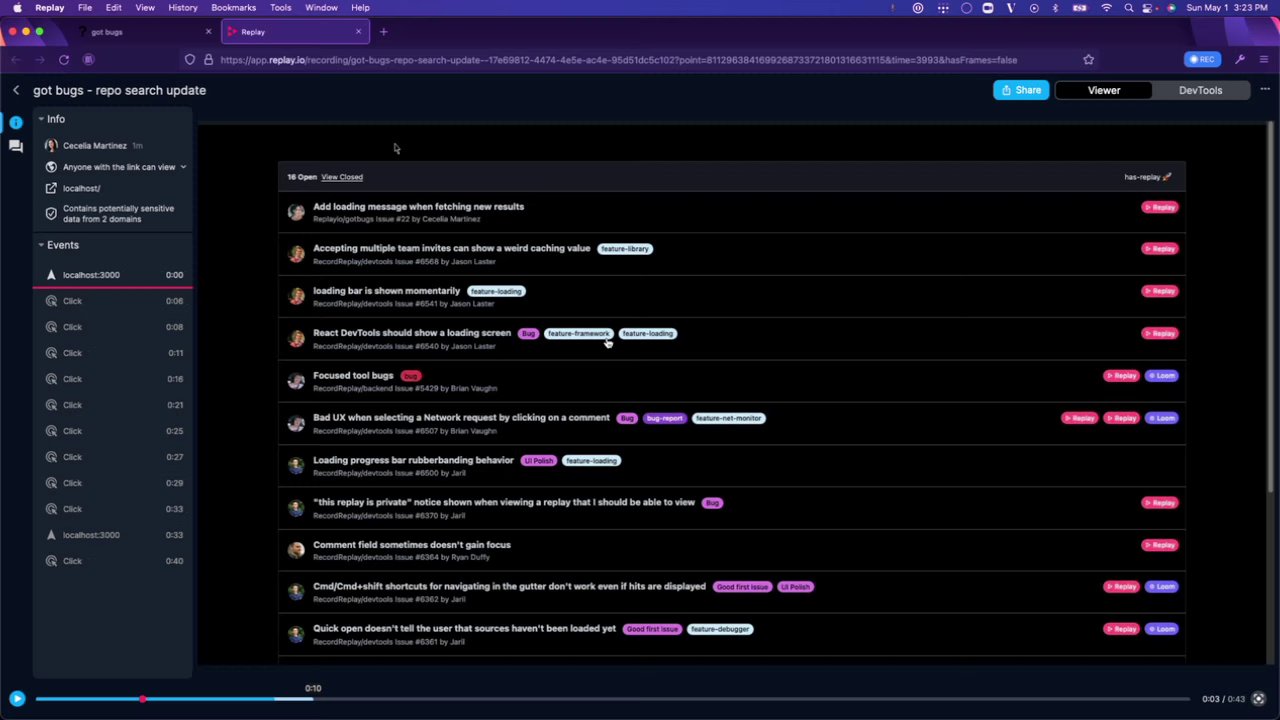Click the 'feature-framework' label tag
The height and width of the screenshot is (720, 1280).
coord(578,334)
